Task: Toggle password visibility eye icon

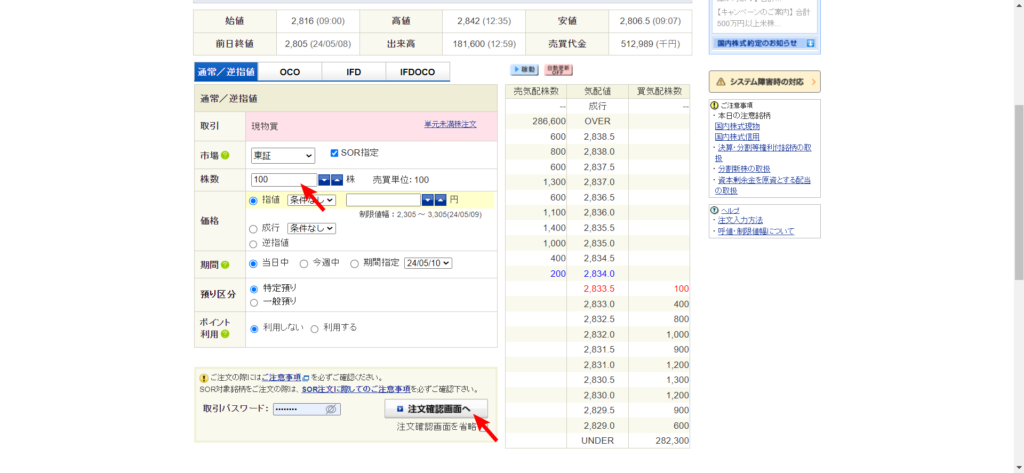Action: pos(331,409)
